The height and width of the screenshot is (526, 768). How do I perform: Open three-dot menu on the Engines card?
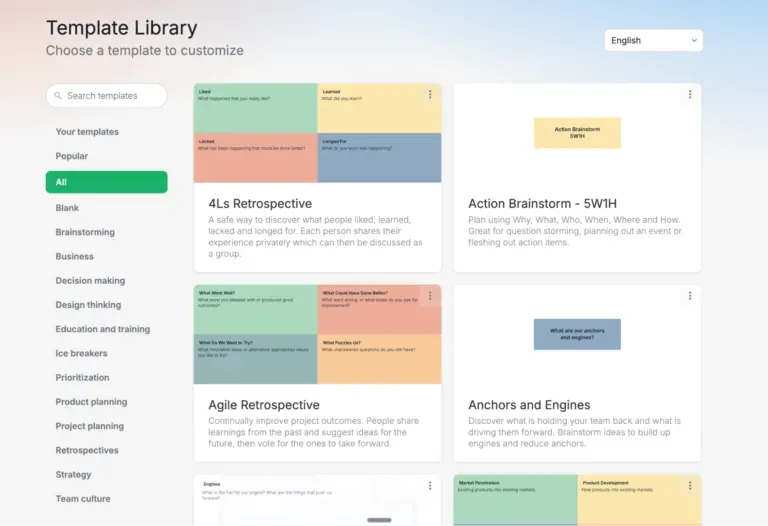[x=430, y=485]
